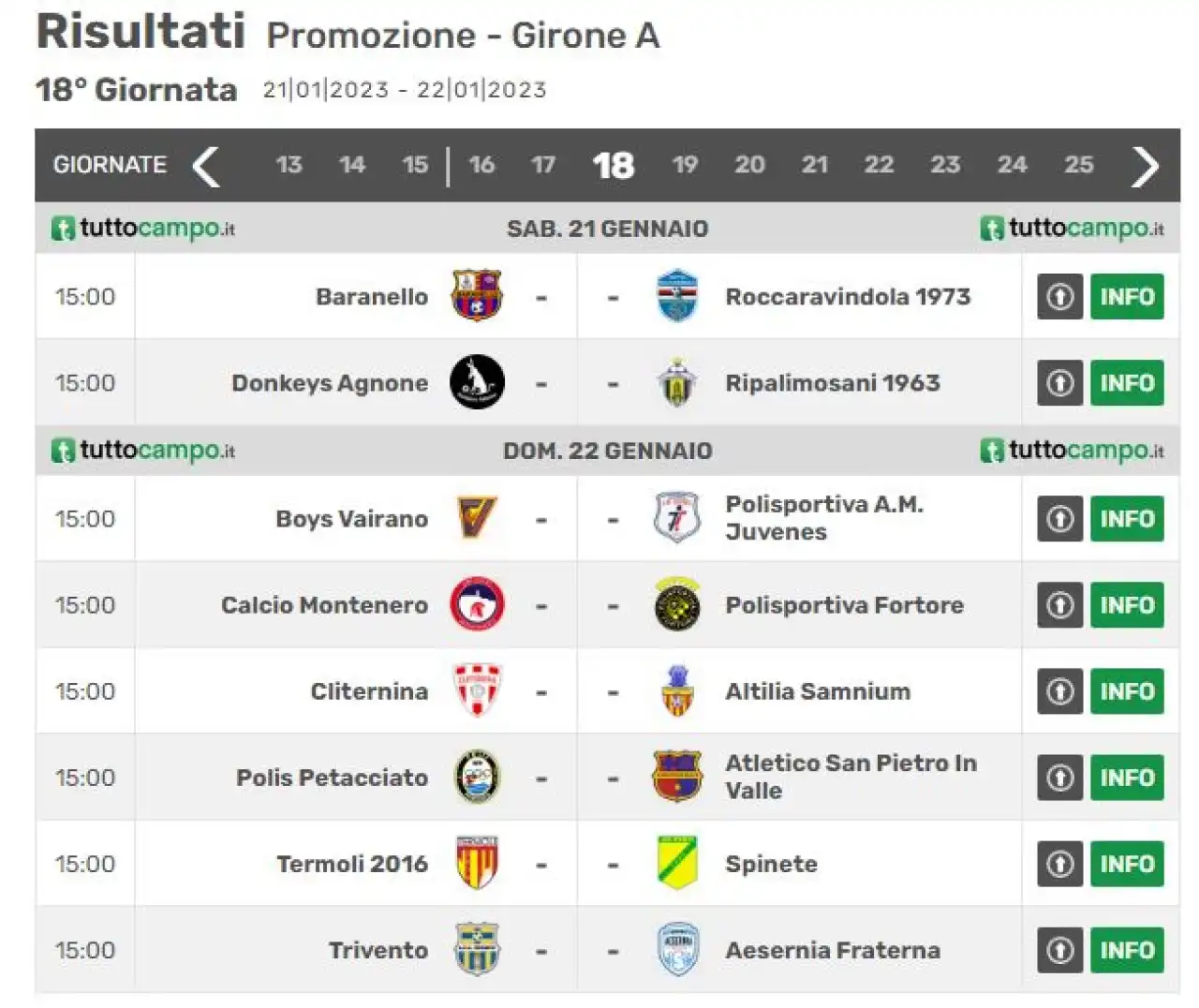
Task: Go to previous giornate with left chevron
Action: [x=206, y=166]
